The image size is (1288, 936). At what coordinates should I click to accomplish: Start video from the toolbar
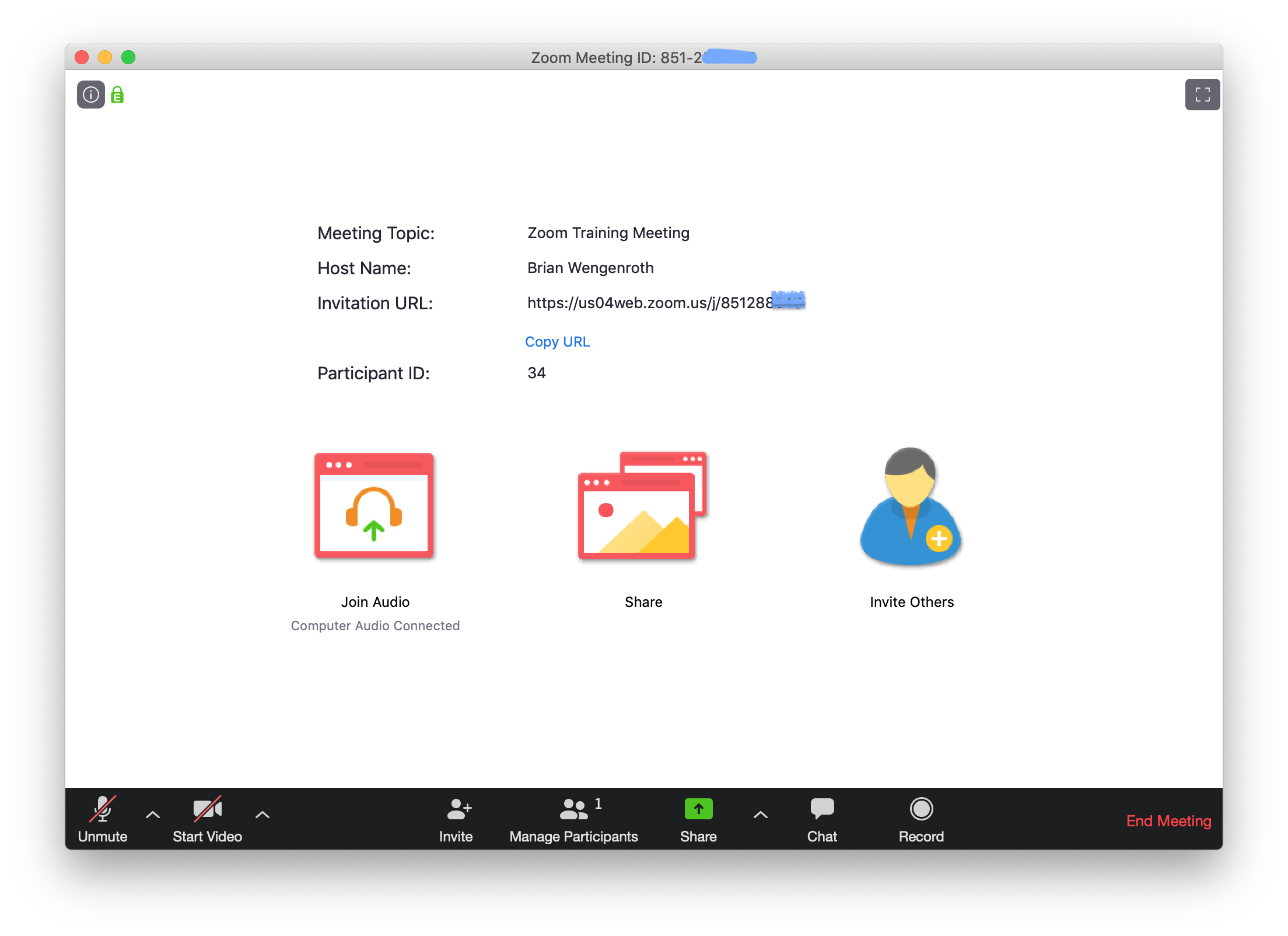[x=207, y=819]
